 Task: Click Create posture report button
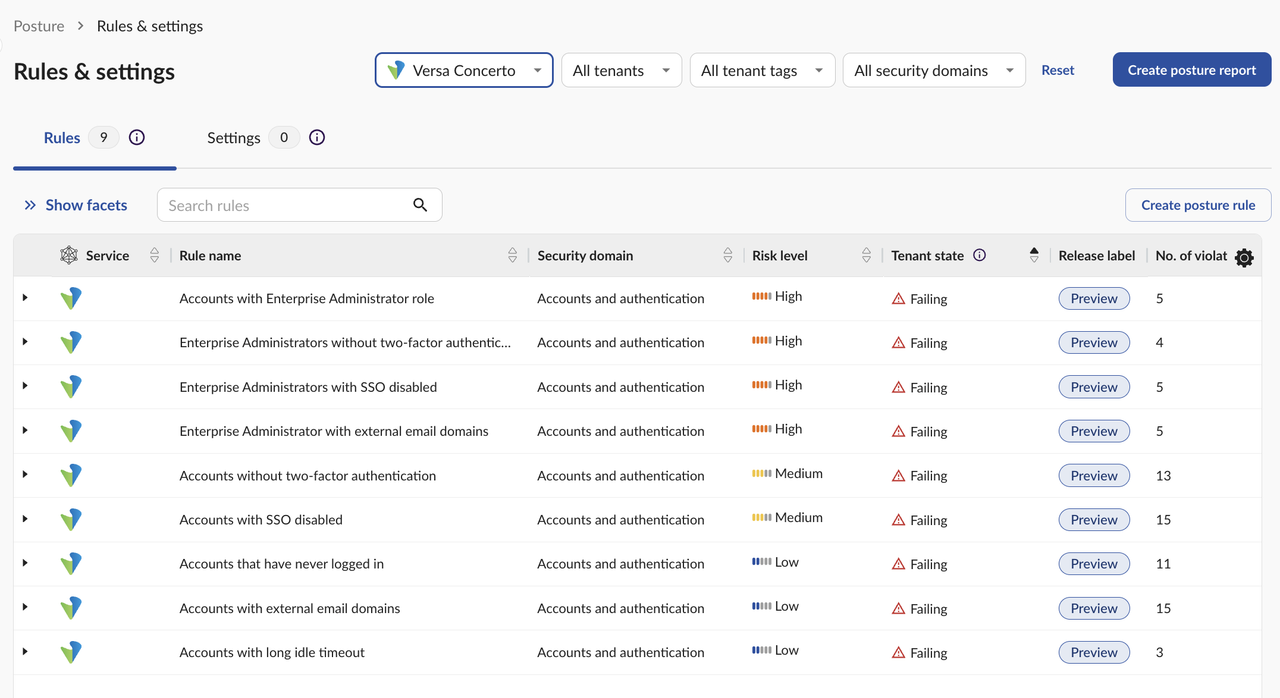pos(1191,70)
